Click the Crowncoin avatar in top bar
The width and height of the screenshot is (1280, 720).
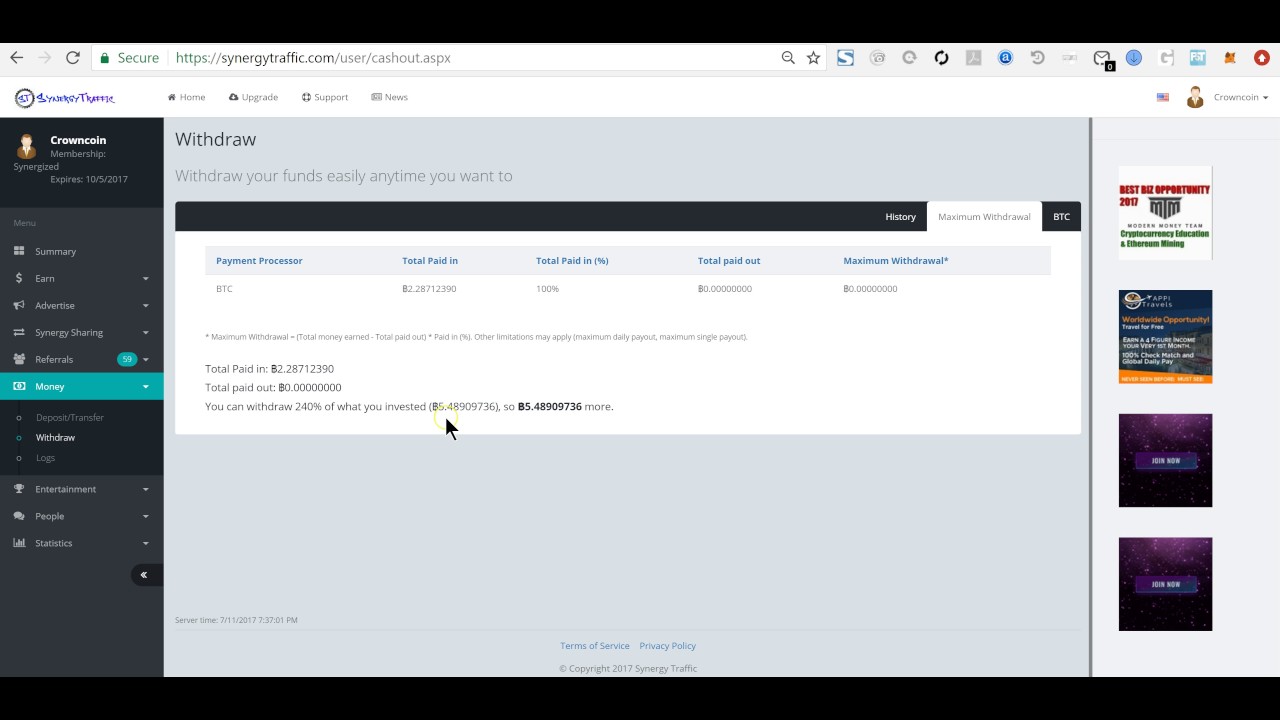[x=1195, y=97]
